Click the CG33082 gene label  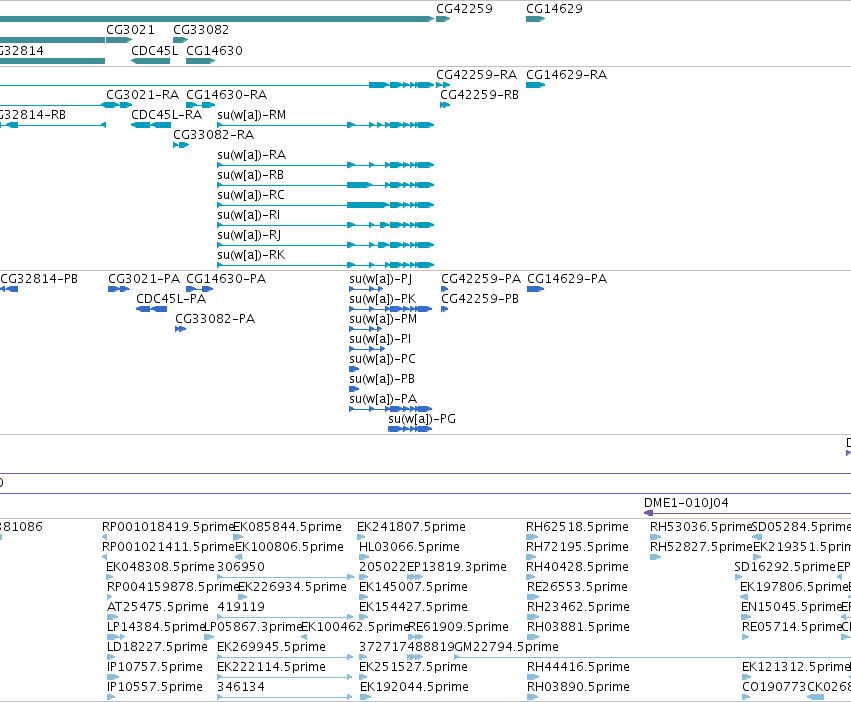[x=201, y=30]
